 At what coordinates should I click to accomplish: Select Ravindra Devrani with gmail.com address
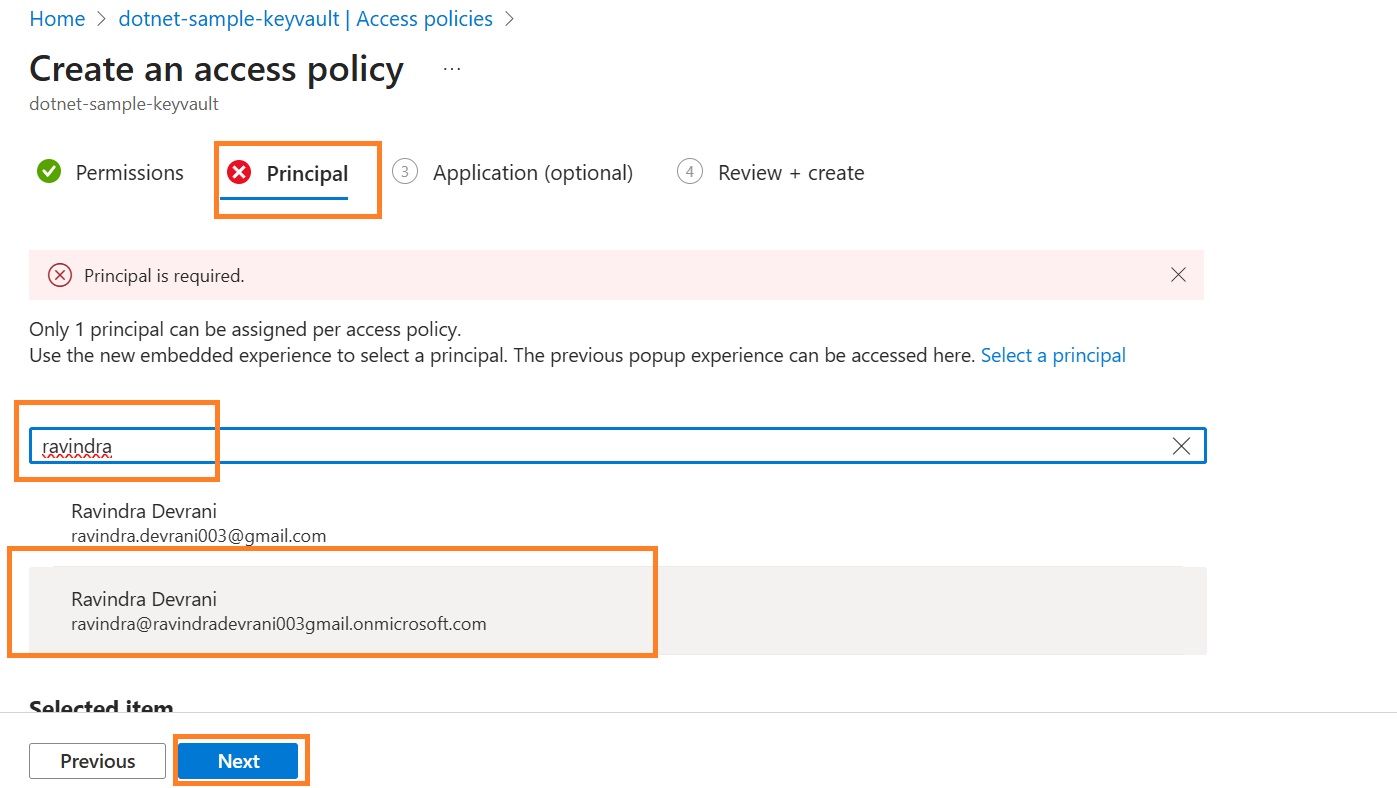point(199,523)
